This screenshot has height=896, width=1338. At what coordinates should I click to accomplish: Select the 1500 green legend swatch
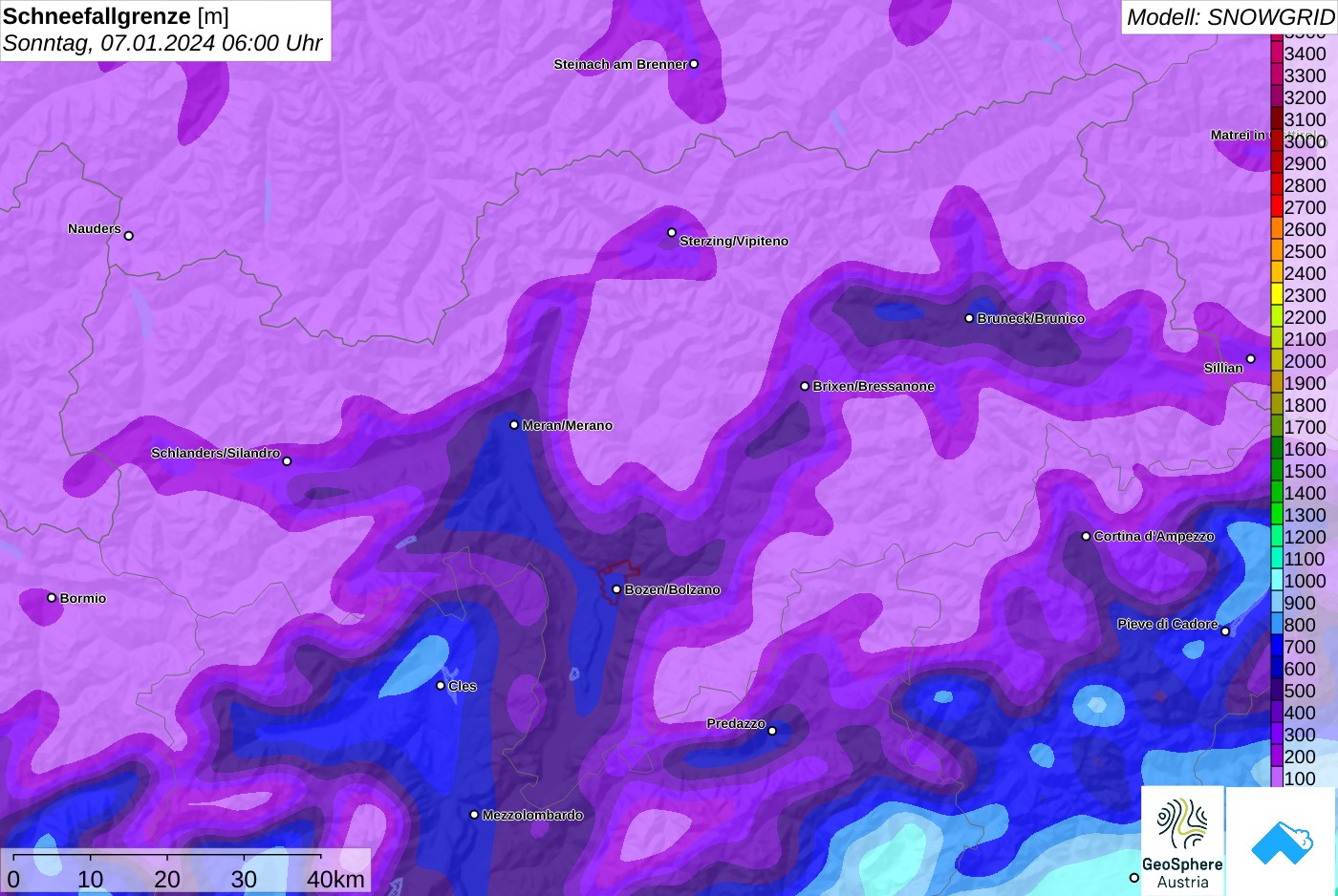1277,471
